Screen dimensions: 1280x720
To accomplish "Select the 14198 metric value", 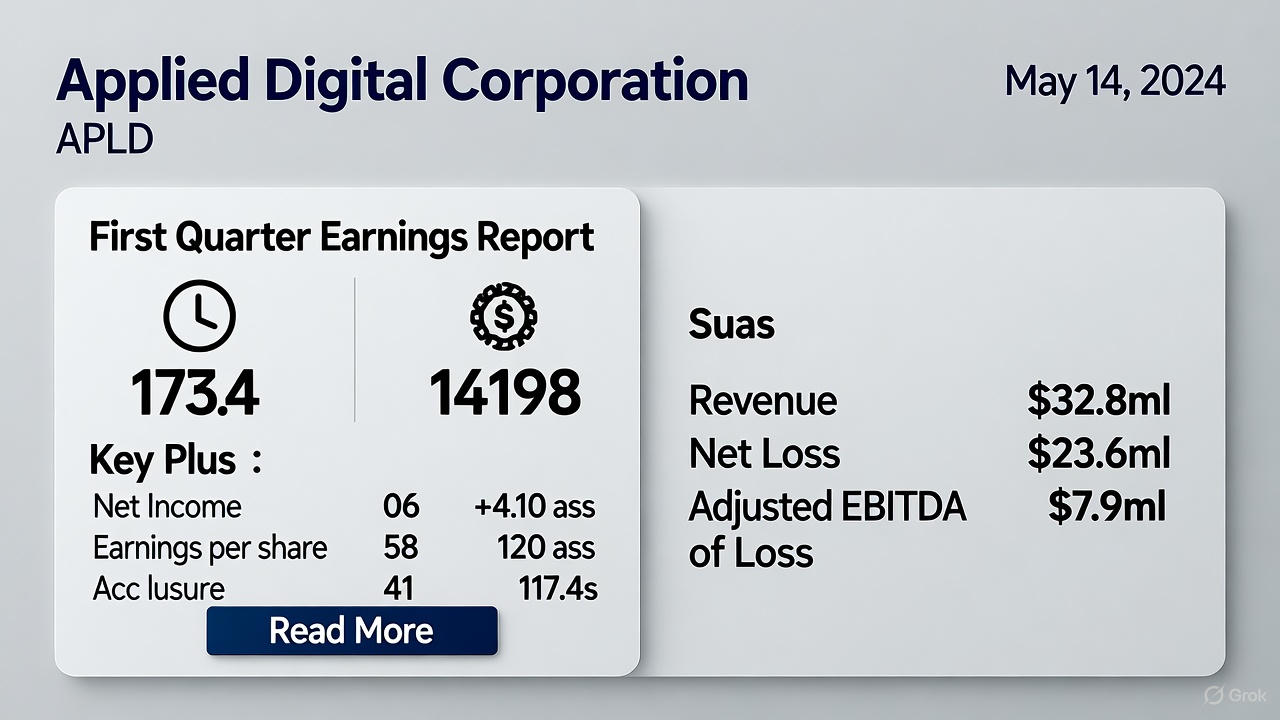I will [505, 394].
